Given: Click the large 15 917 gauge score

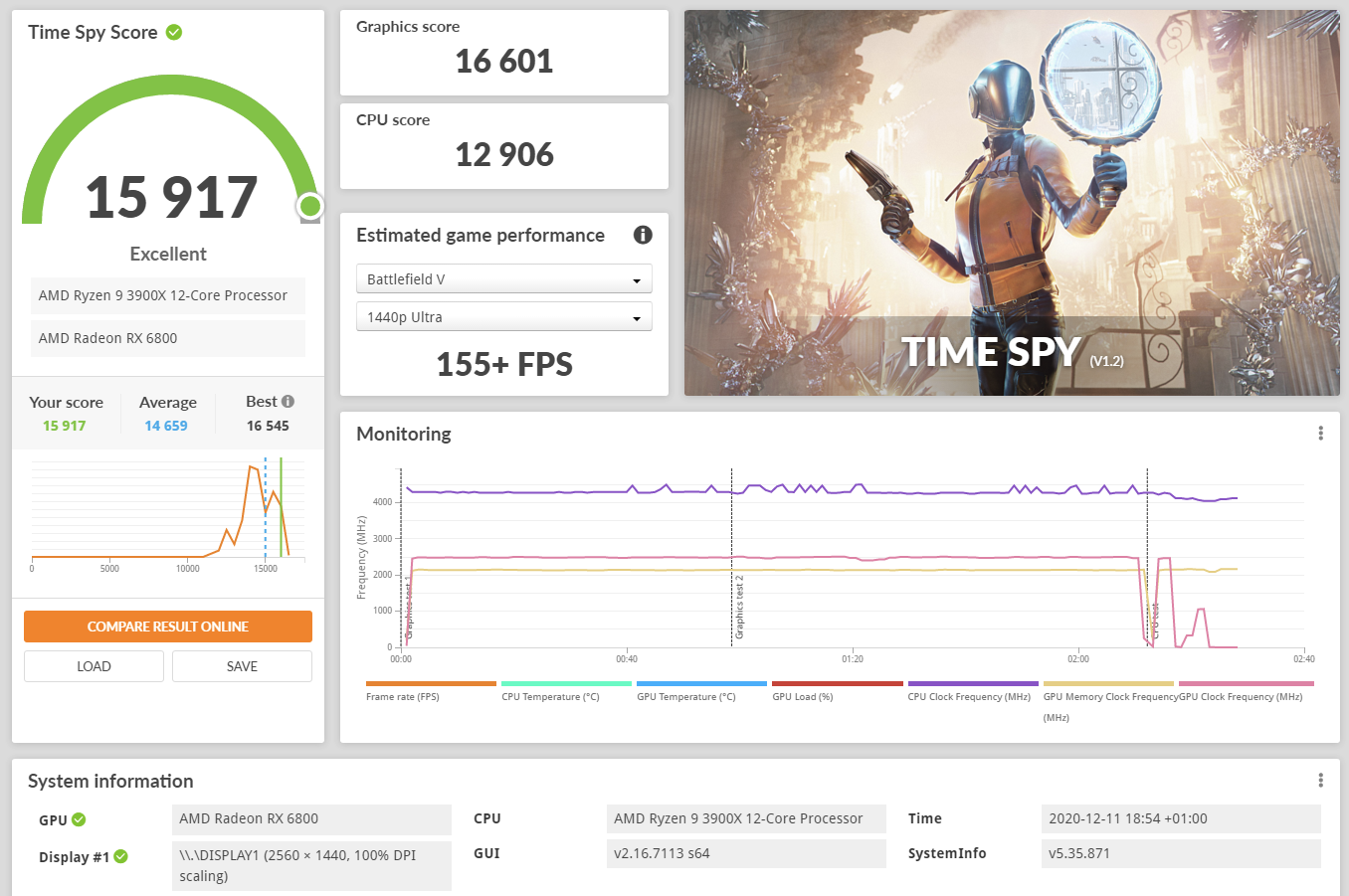Looking at the screenshot, I should tap(171, 197).
